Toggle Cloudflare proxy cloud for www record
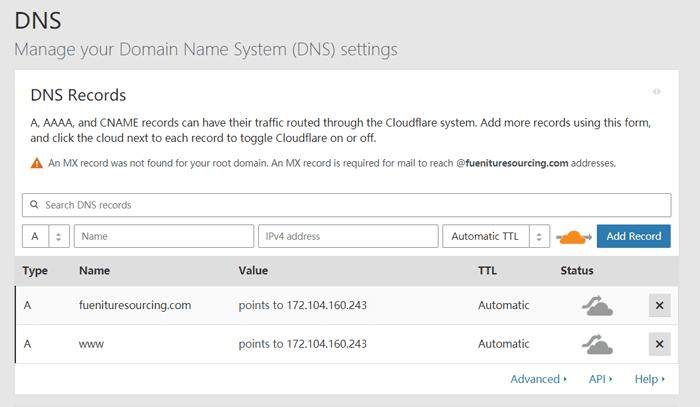Viewport: 700px width, 407px height. click(x=597, y=344)
